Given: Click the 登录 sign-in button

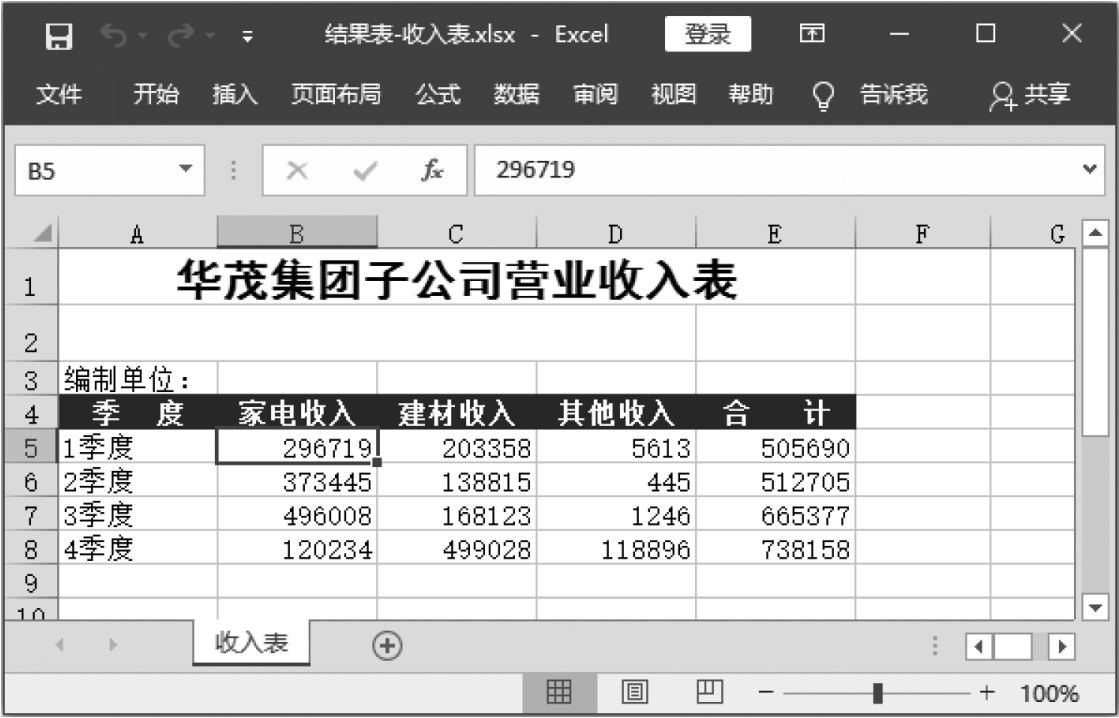Looking at the screenshot, I should [707, 35].
